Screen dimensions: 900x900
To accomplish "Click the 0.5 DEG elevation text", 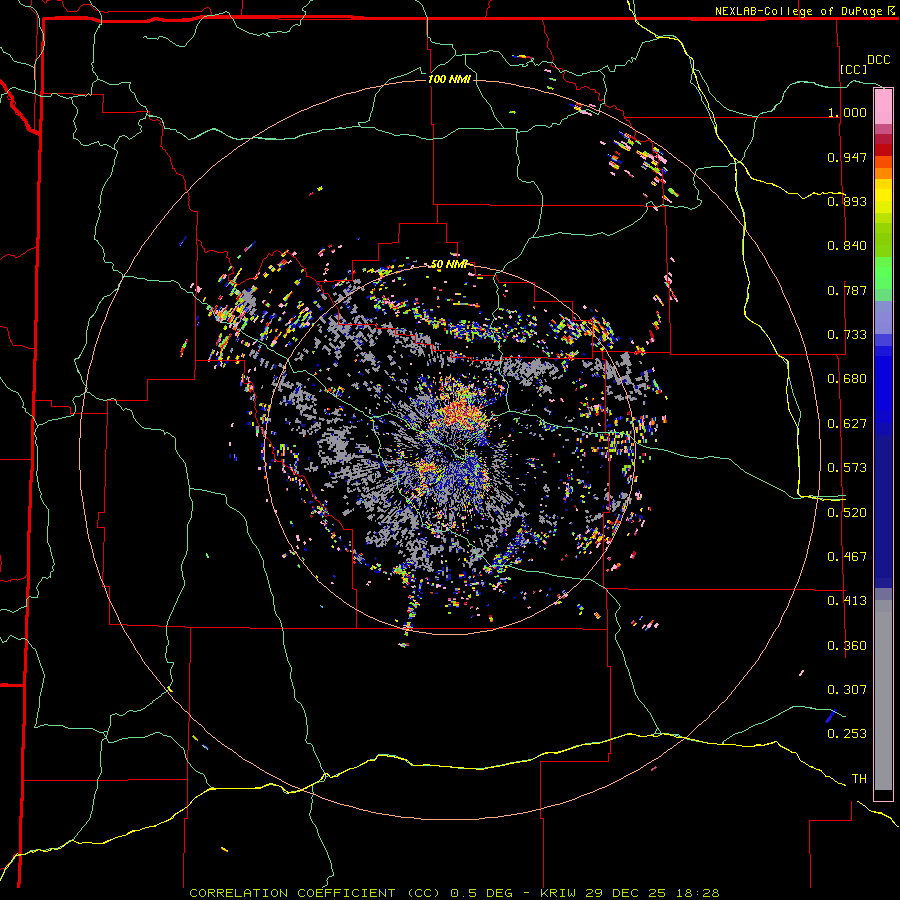I will 481,893.
